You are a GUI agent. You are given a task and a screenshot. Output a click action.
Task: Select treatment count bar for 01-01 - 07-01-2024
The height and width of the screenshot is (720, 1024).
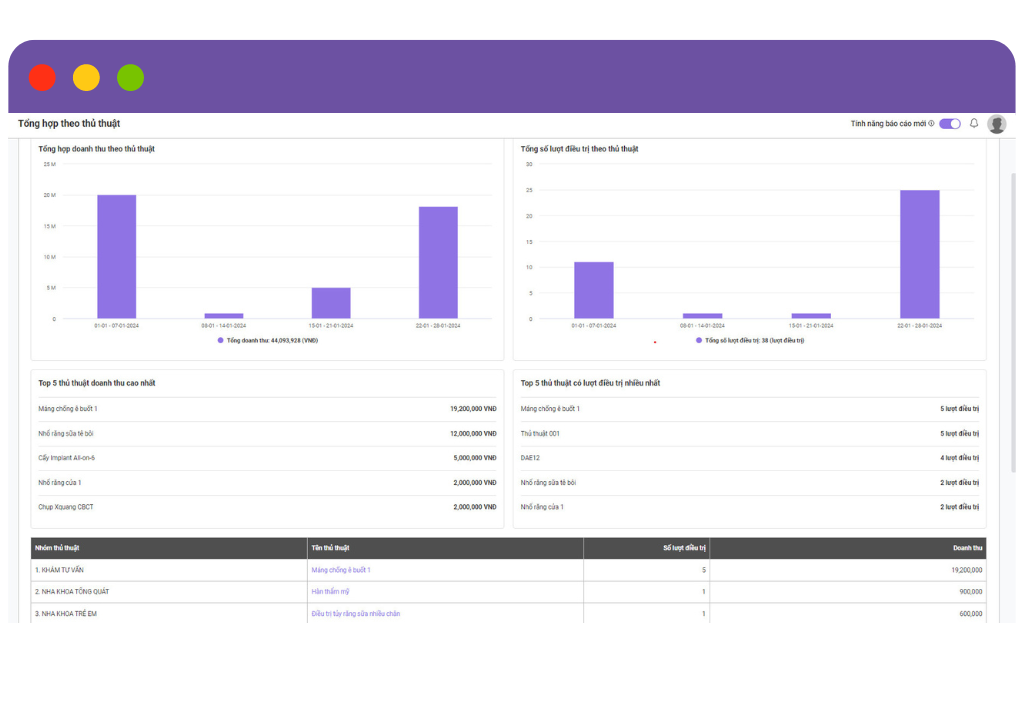594,291
